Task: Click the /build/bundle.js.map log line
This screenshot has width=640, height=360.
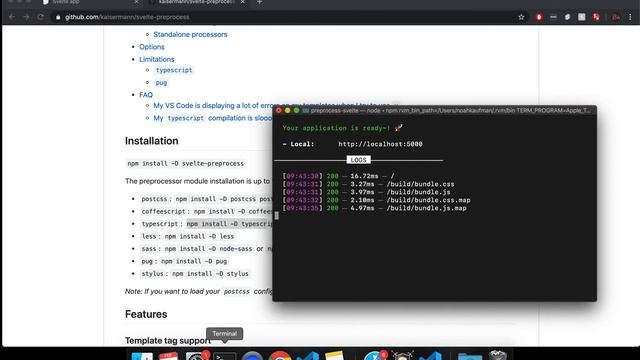Action: [374, 208]
